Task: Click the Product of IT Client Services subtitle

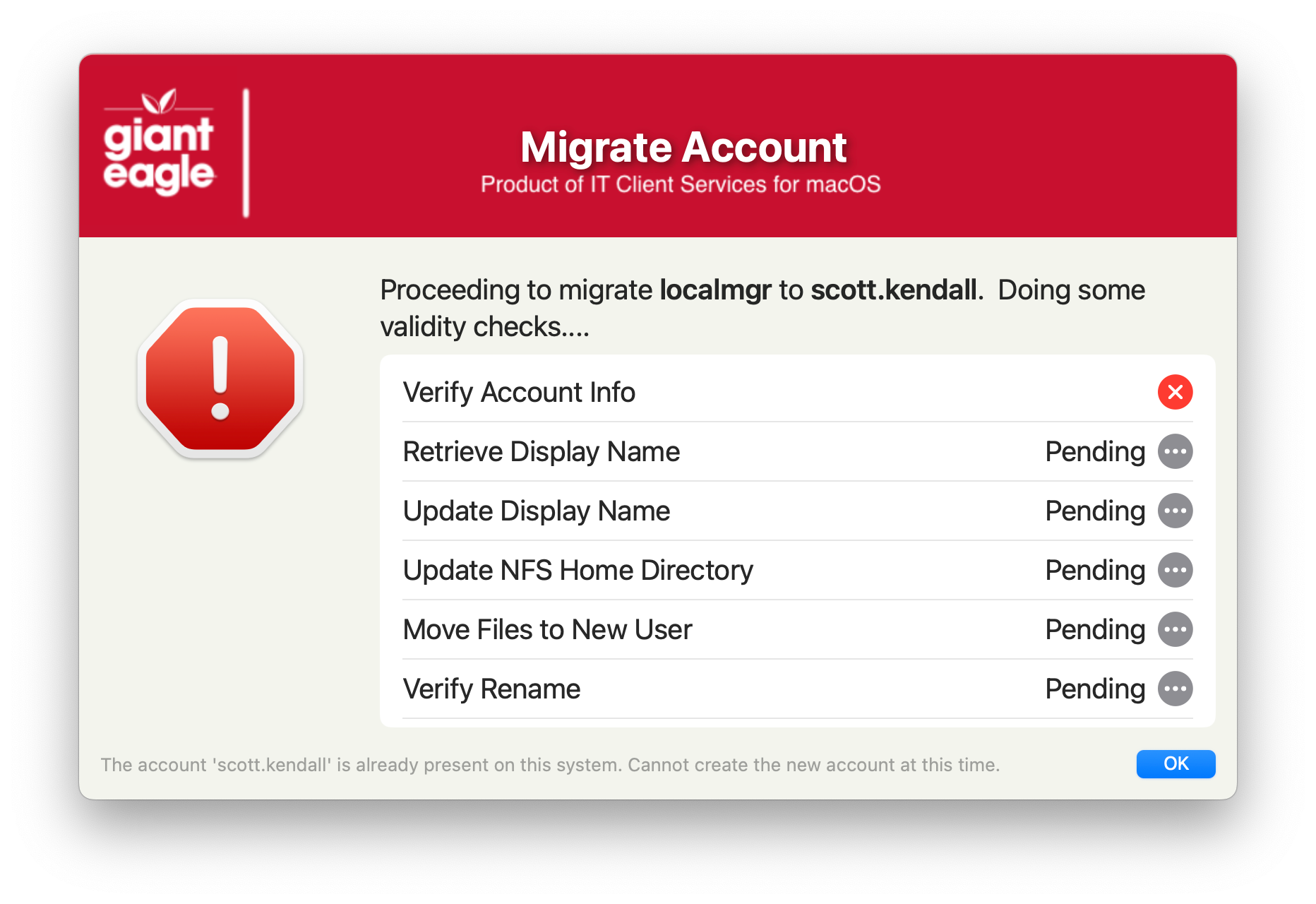Action: (x=681, y=184)
